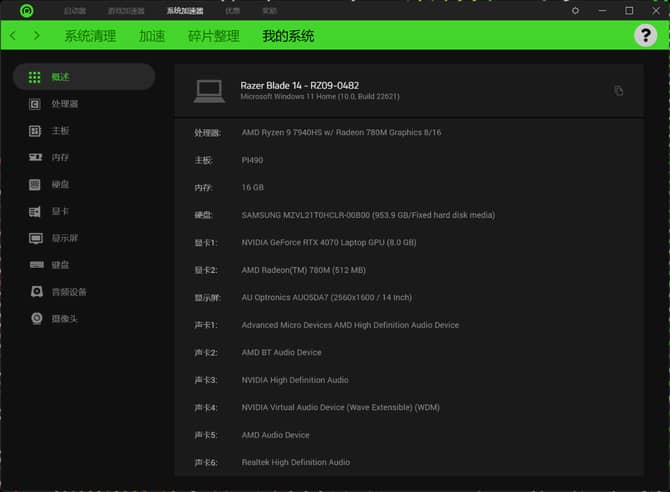The height and width of the screenshot is (492, 670).
Task: Open the 优惠 top tab
Action: (x=232, y=11)
